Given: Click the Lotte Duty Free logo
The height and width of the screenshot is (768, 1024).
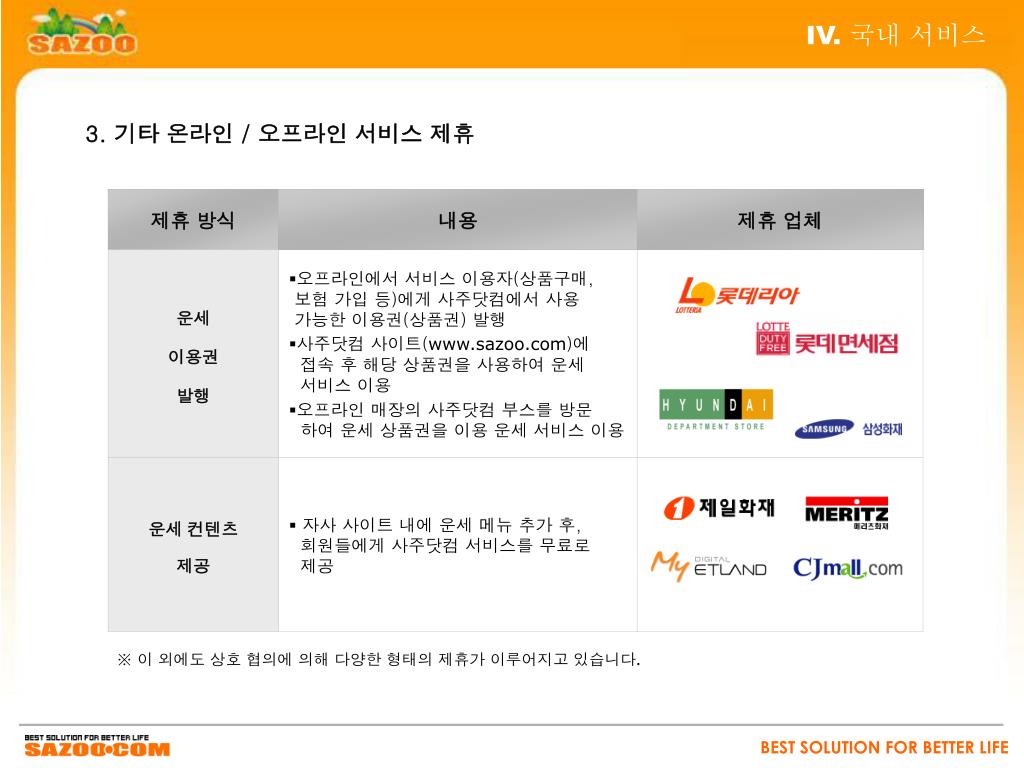Looking at the screenshot, I should [x=827, y=339].
